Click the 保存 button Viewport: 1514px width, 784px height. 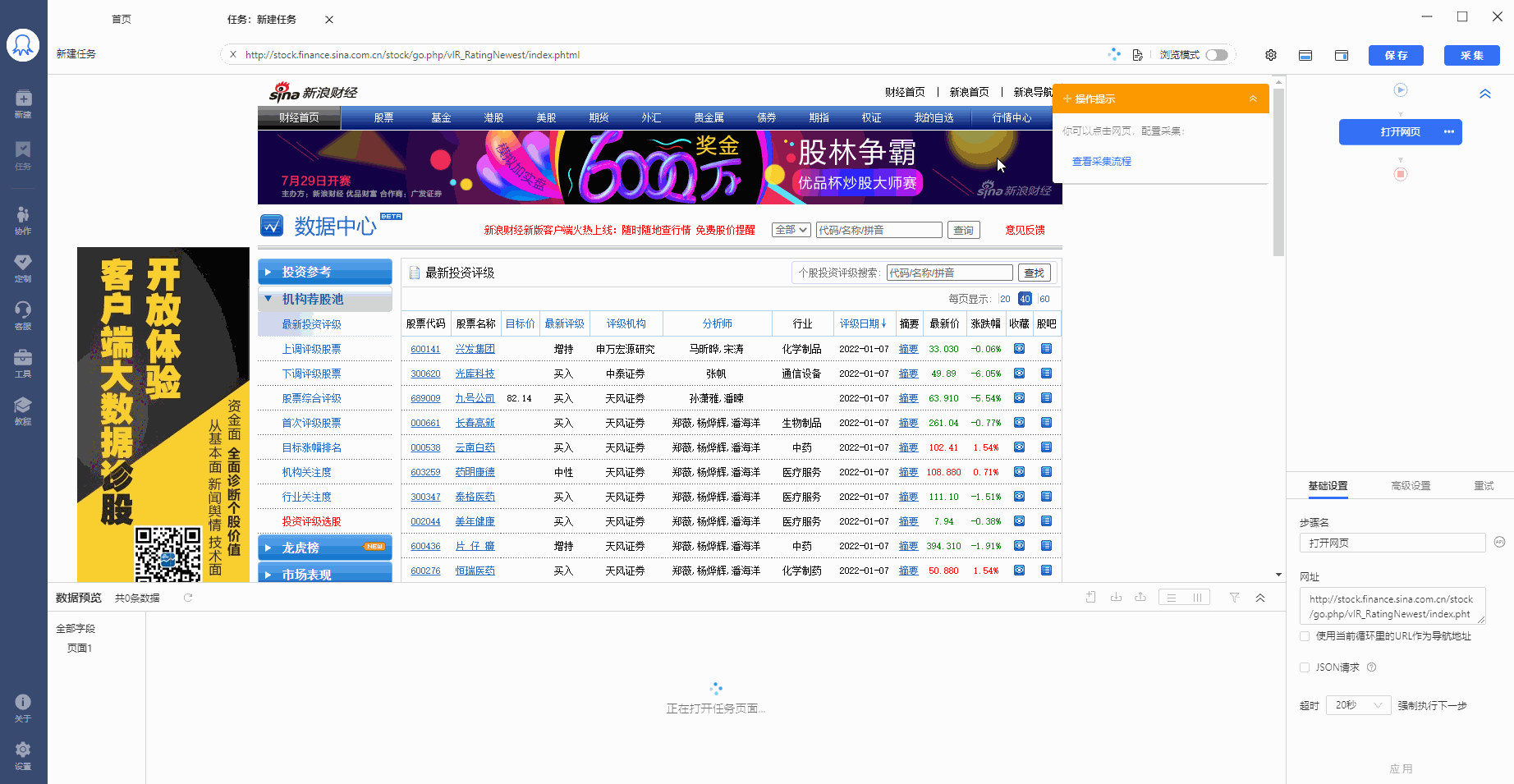tap(1396, 55)
